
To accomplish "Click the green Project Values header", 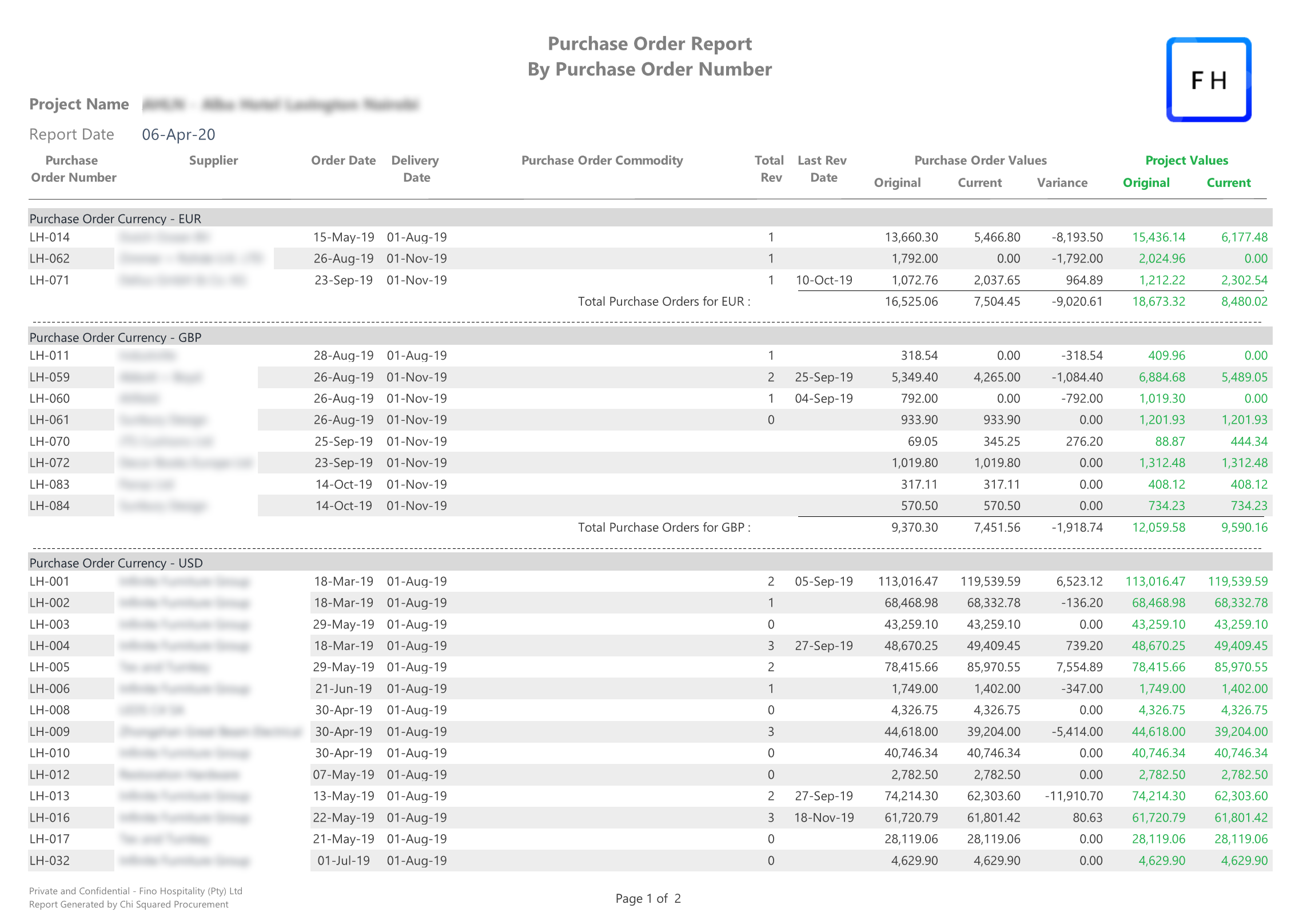I will click(x=1186, y=161).
